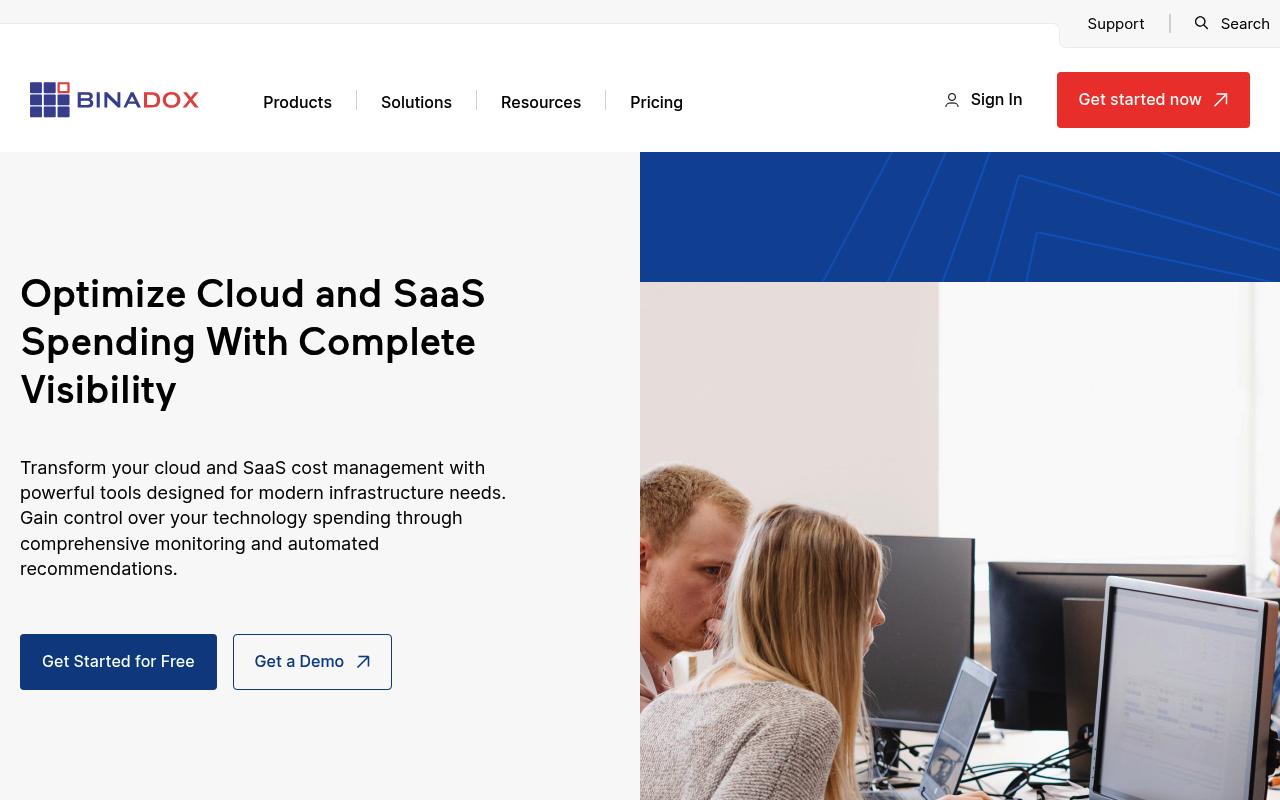Click the paragraph starting 'Transform your cloud'

tap(263, 518)
